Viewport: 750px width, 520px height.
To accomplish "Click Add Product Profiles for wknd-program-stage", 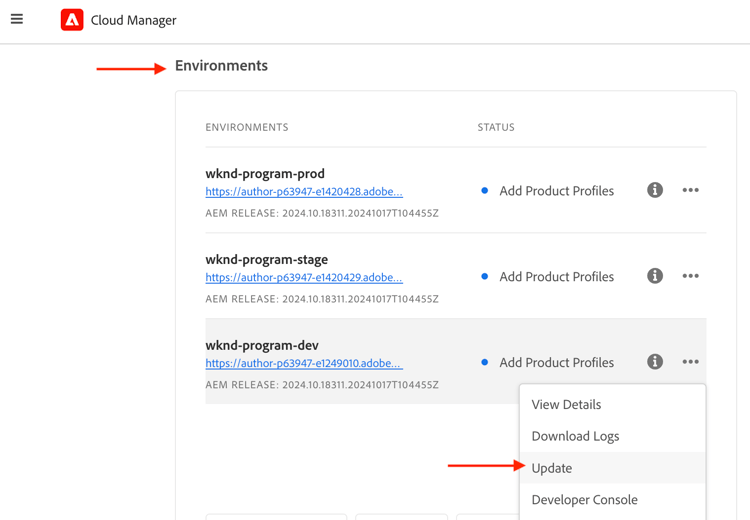I will click(556, 277).
